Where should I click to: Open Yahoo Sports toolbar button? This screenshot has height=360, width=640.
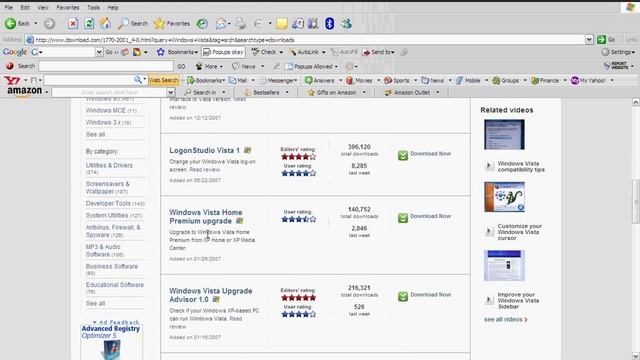click(397, 80)
